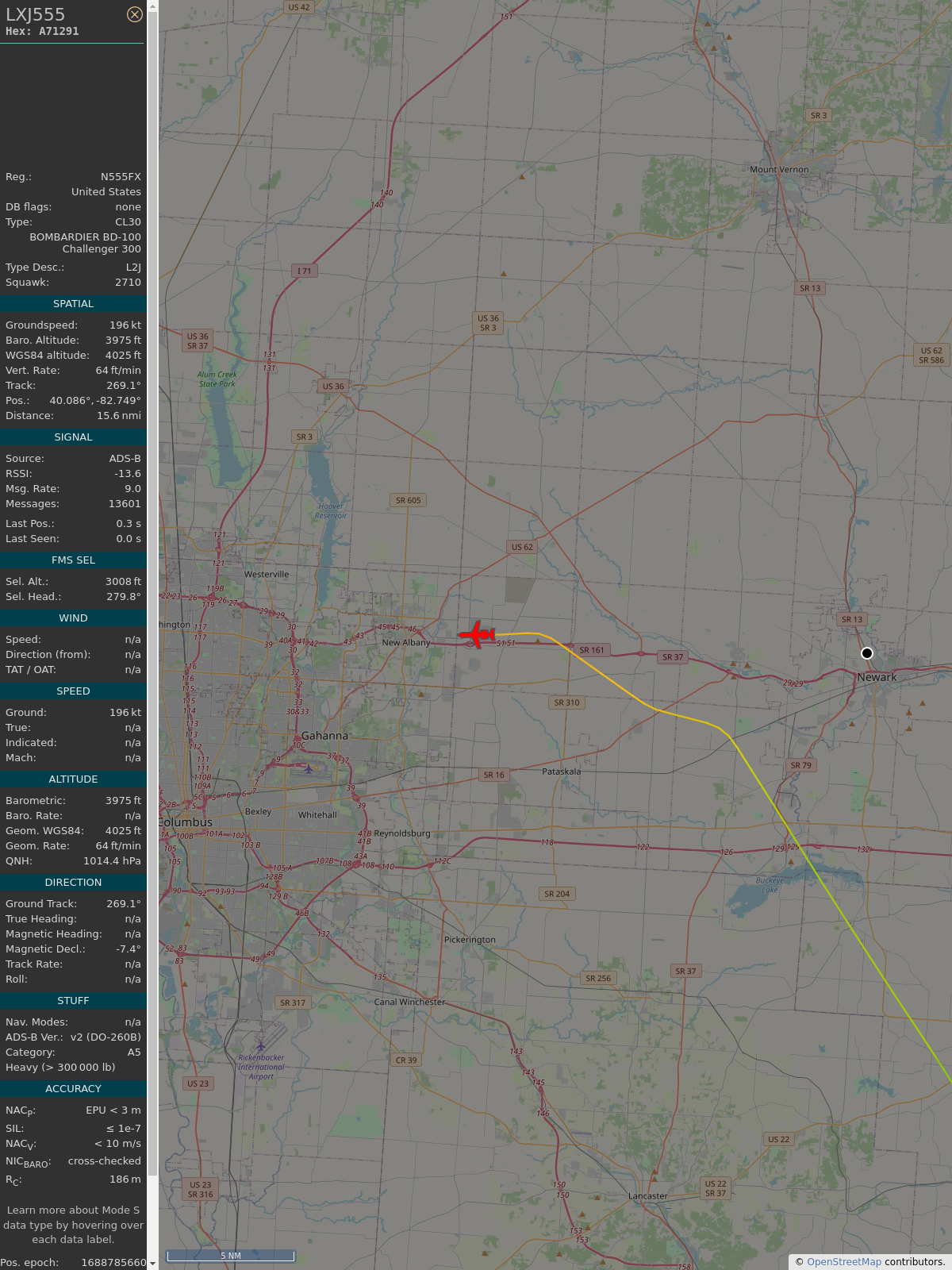Click the ACCURACY section header
952x1270 pixels.
[73, 1089]
